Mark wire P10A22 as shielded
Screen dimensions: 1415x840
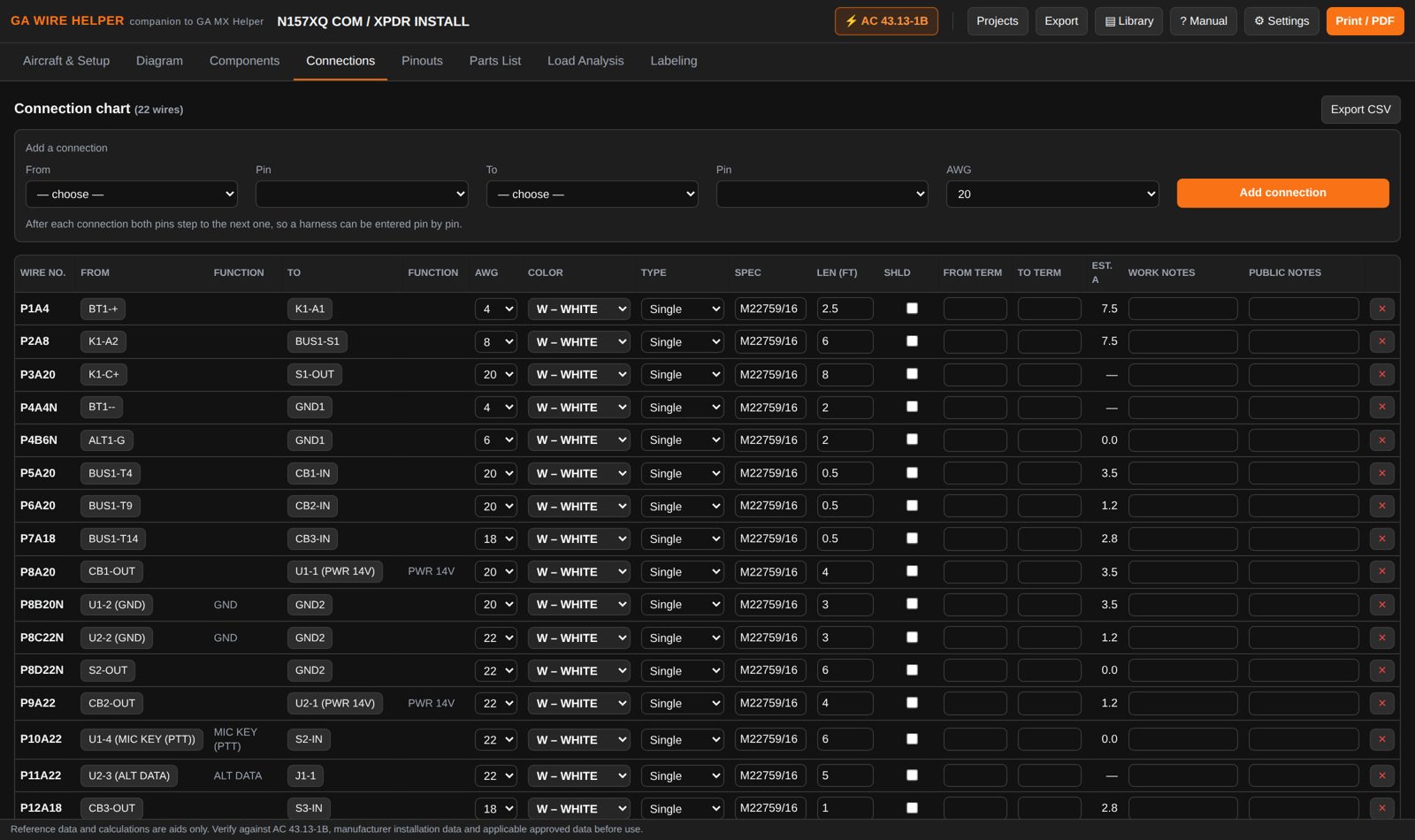coord(912,739)
